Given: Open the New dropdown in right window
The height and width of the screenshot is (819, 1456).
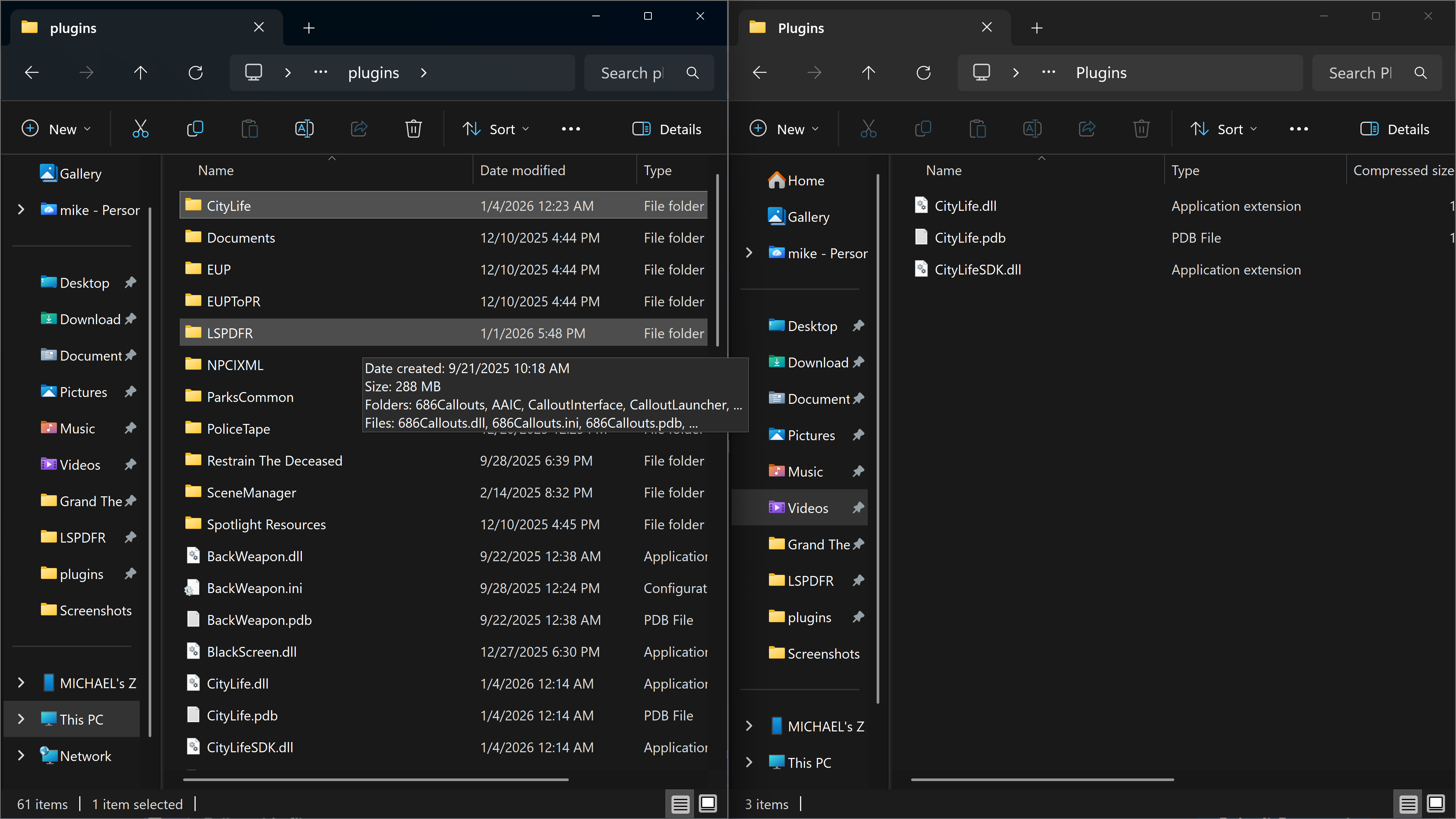Looking at the screenshot, I should (x=784, y=129).
